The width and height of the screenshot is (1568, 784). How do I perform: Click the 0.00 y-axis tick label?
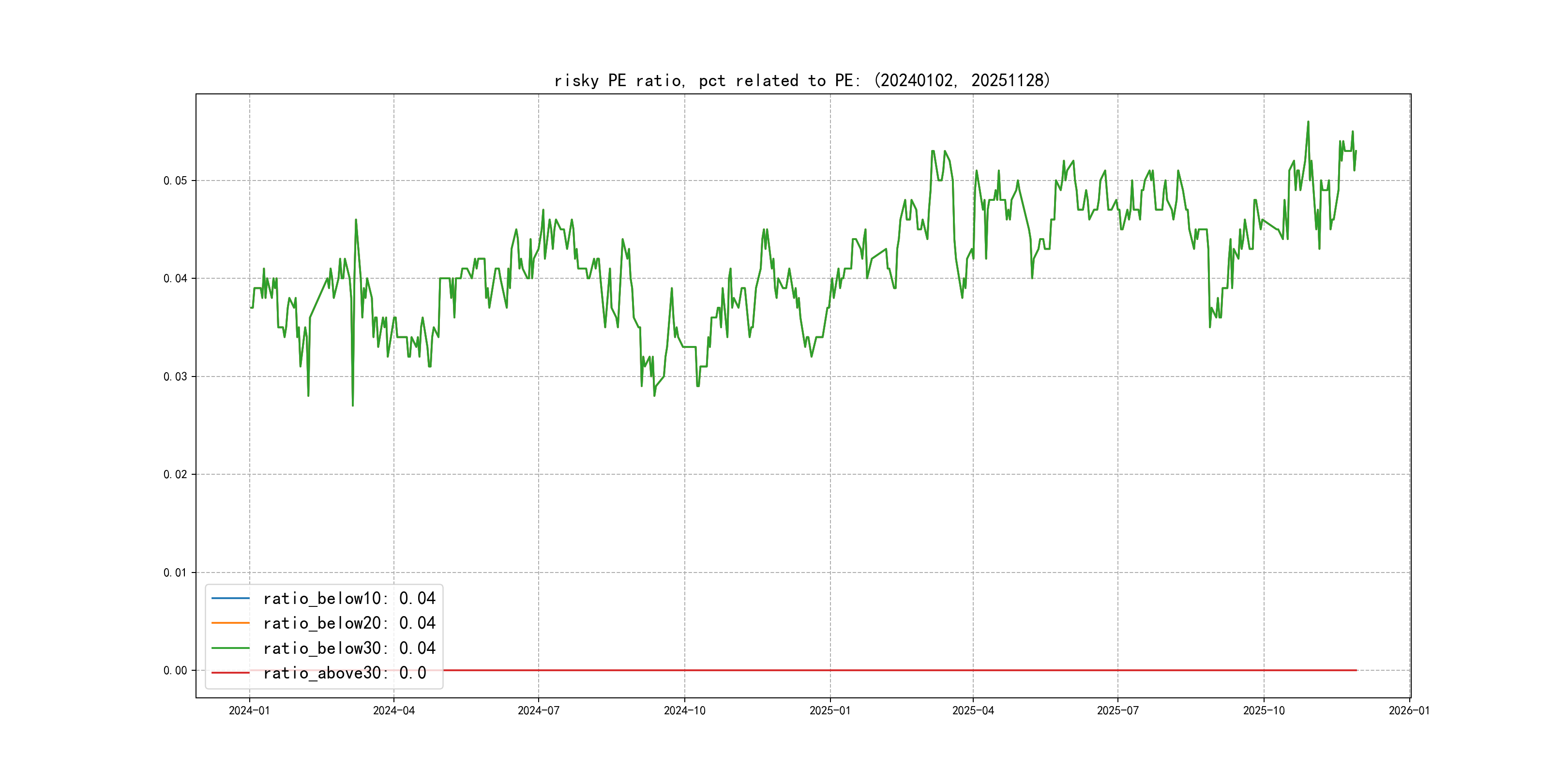pyautogui.click(x=175, y=671)
